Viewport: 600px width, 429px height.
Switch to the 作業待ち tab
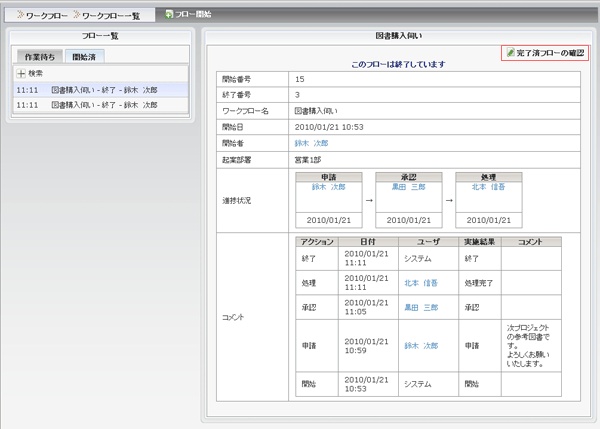[x=40, y=57]
